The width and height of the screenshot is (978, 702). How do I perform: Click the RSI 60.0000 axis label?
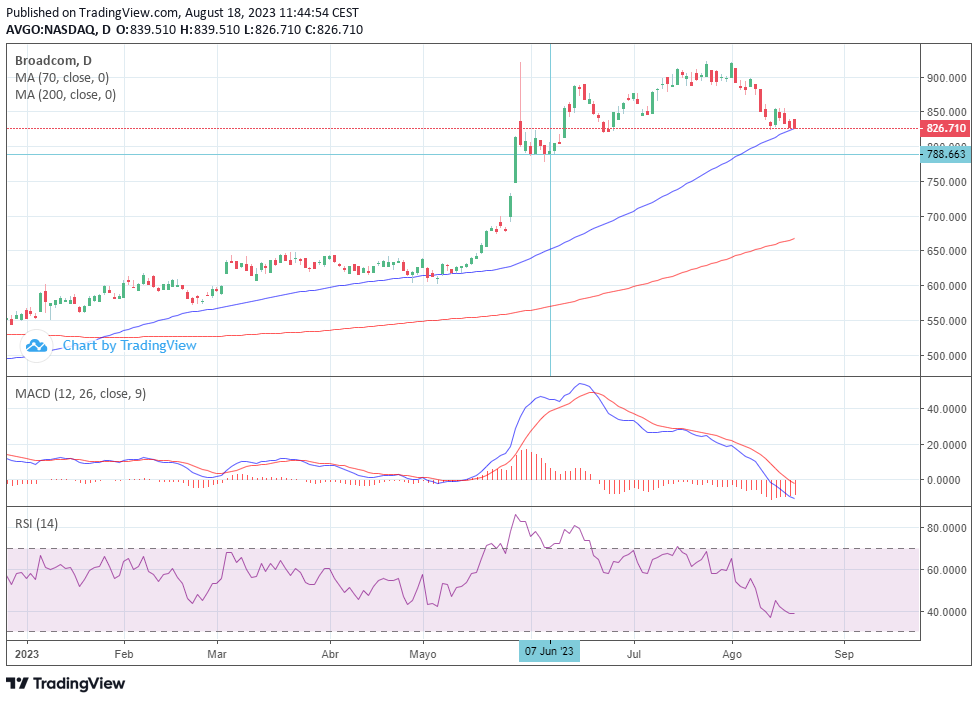pyautogui.click(x=947, y=570)
